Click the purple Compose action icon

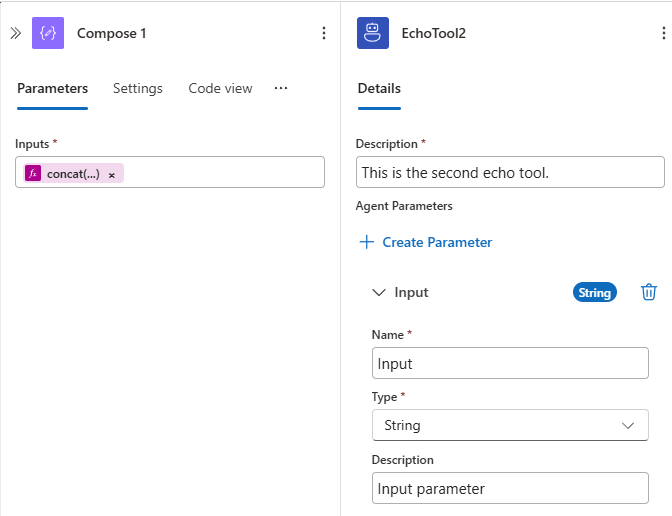coord(48,33)
